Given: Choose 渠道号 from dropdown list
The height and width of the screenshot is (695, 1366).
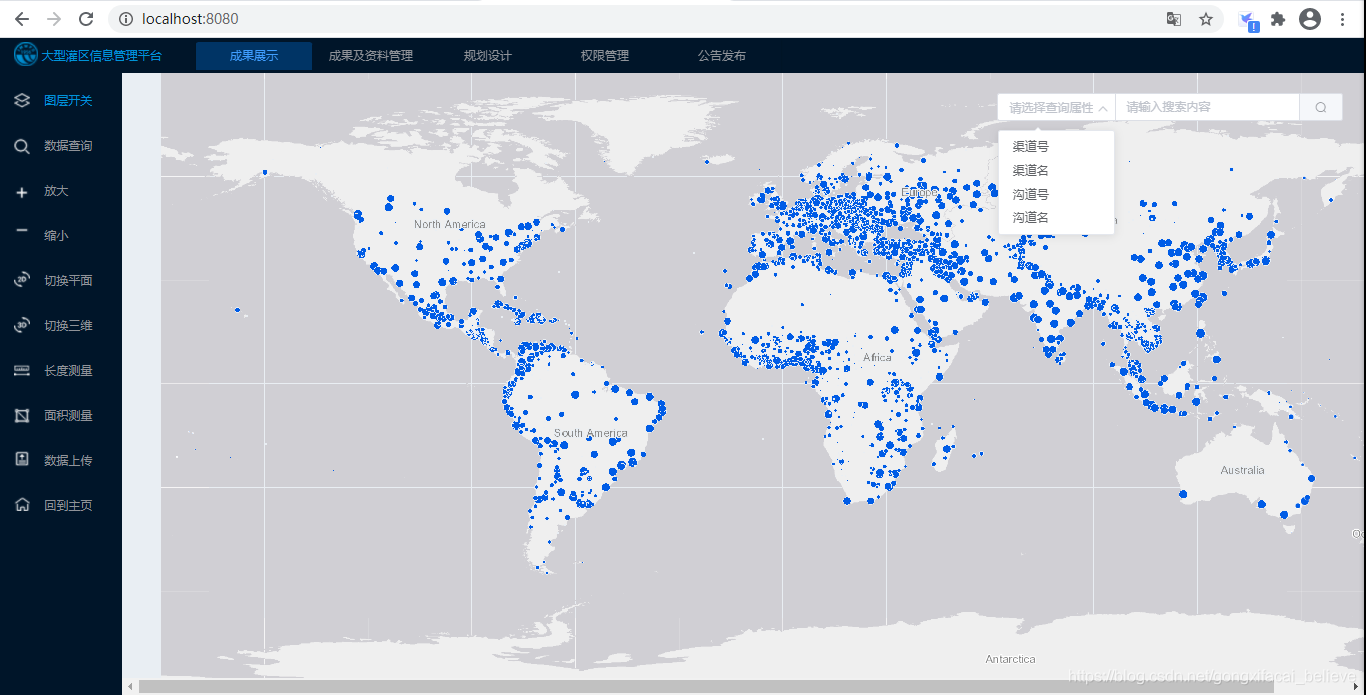Looking at the screenshot, I should (x=1056, y=146).
